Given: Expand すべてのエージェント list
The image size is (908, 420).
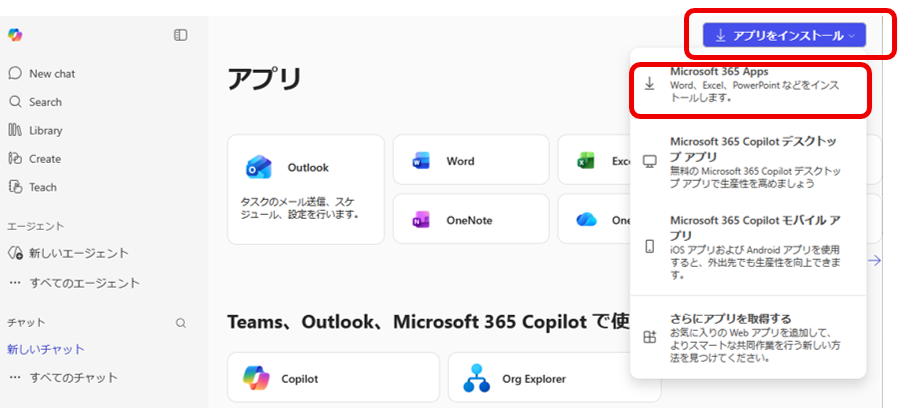Looking at the screenshot, I should pyautogui.click(x=84, y=283).
